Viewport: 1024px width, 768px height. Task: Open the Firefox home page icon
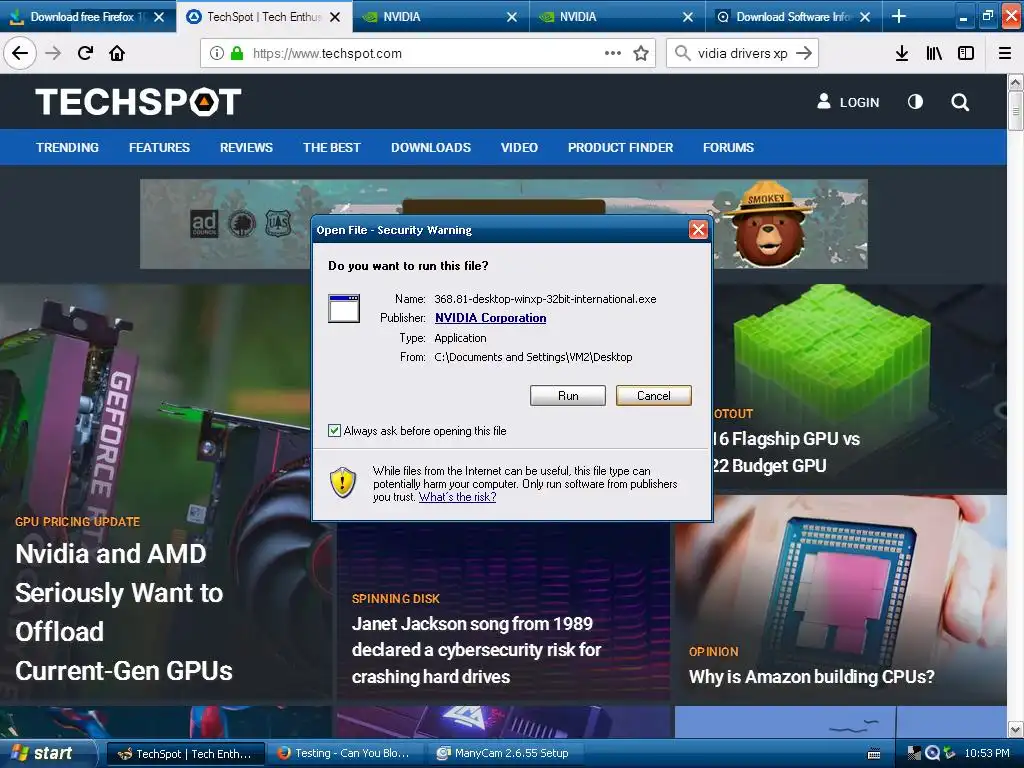pyautogui.click(x=117, y=53)
